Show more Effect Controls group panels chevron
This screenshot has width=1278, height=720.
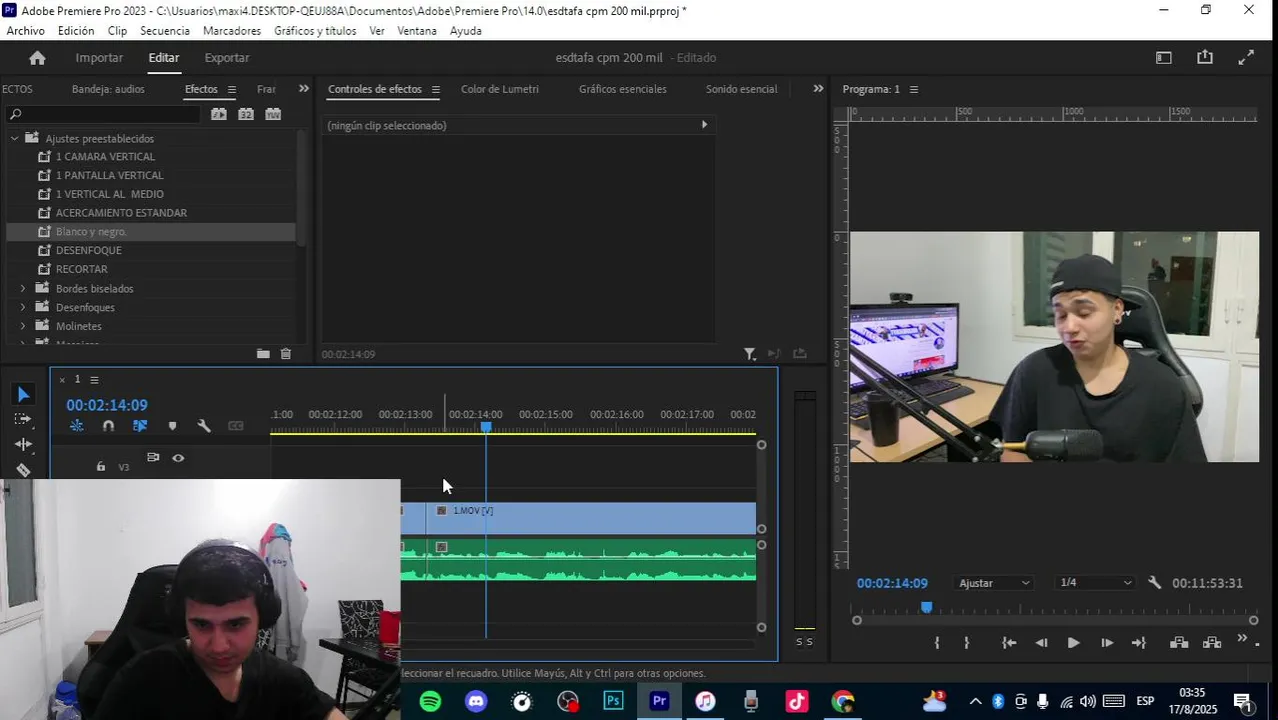pos(818,89)
